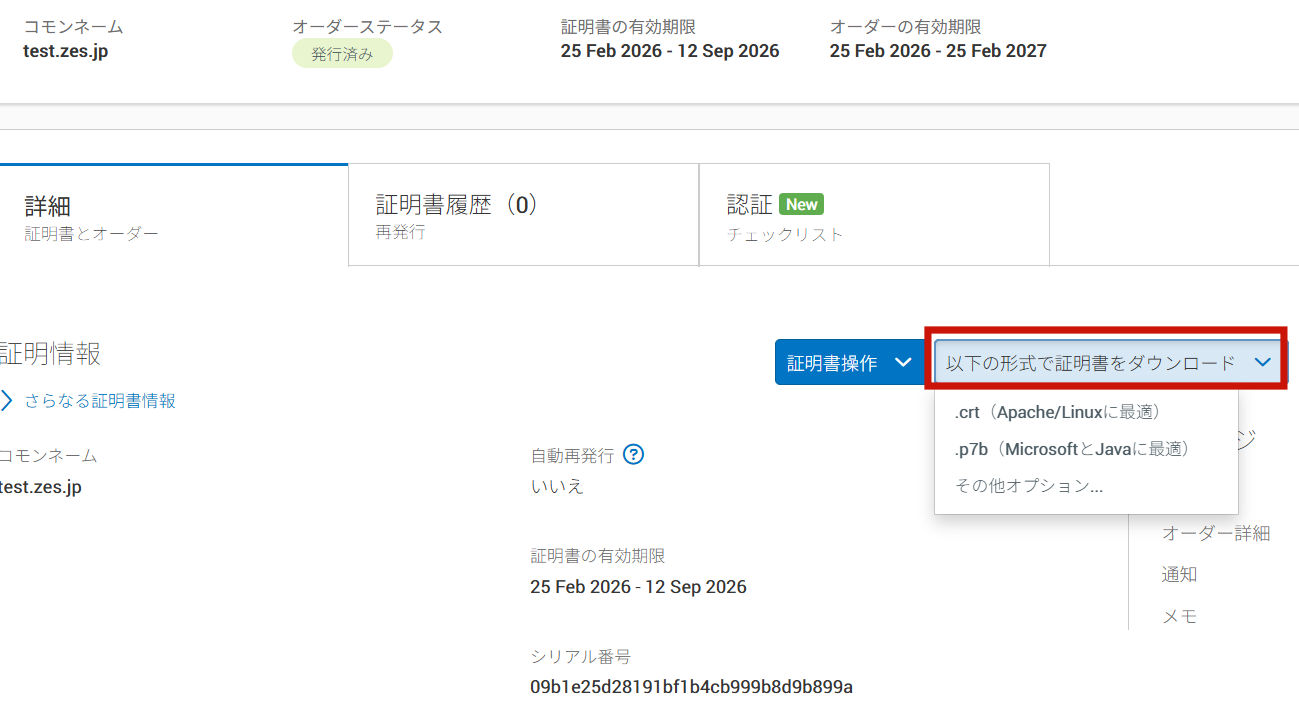Screen dimensions: 1299x709
Task: Choose その他オプション... from the menu
Action: [x=1029, y=486]
